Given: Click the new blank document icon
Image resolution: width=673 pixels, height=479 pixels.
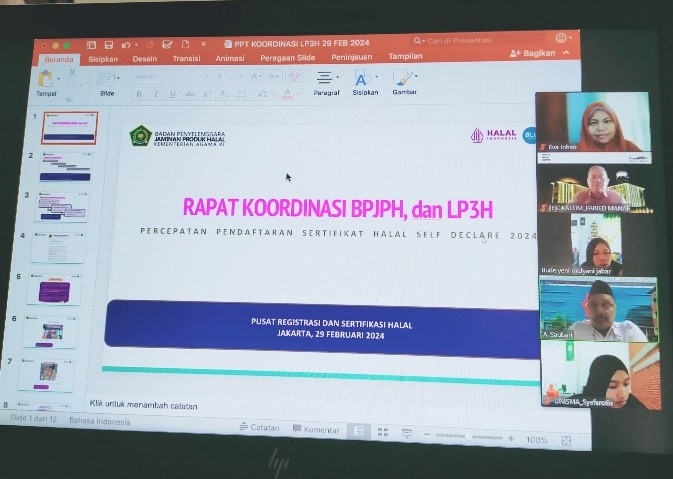Looking at the screenshot, I should (185, 44).
